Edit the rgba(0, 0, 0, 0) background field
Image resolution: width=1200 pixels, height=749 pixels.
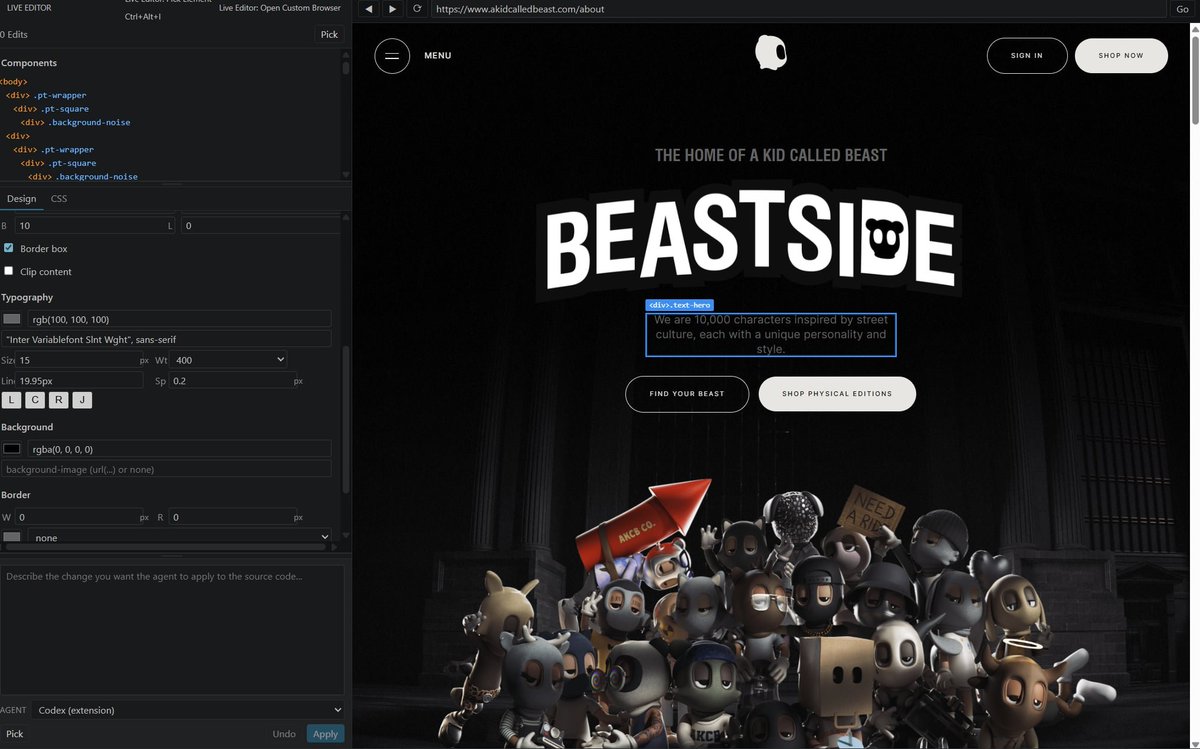(x=179, y=449)
